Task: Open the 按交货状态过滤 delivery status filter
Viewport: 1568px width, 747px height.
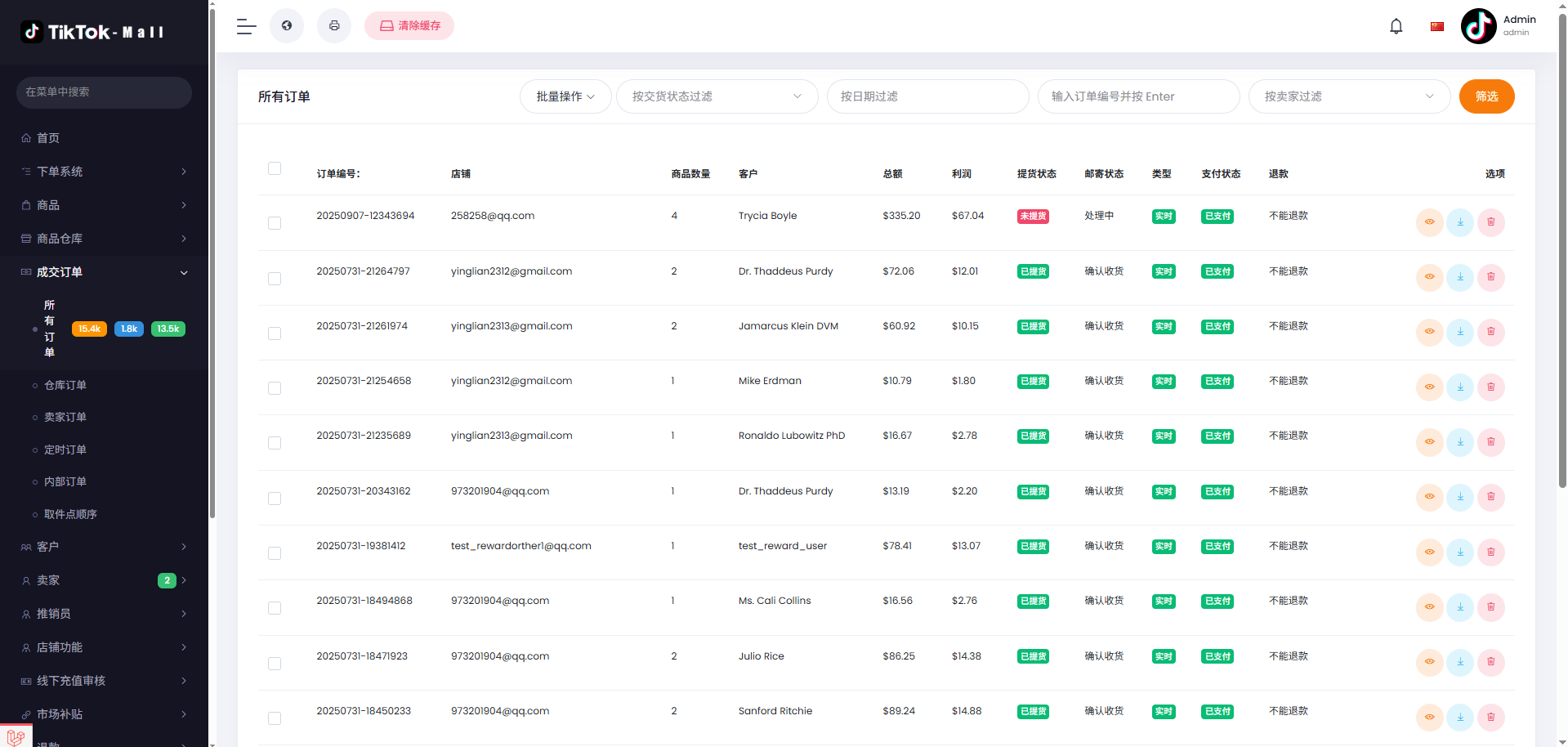Action: pos(717,96)
